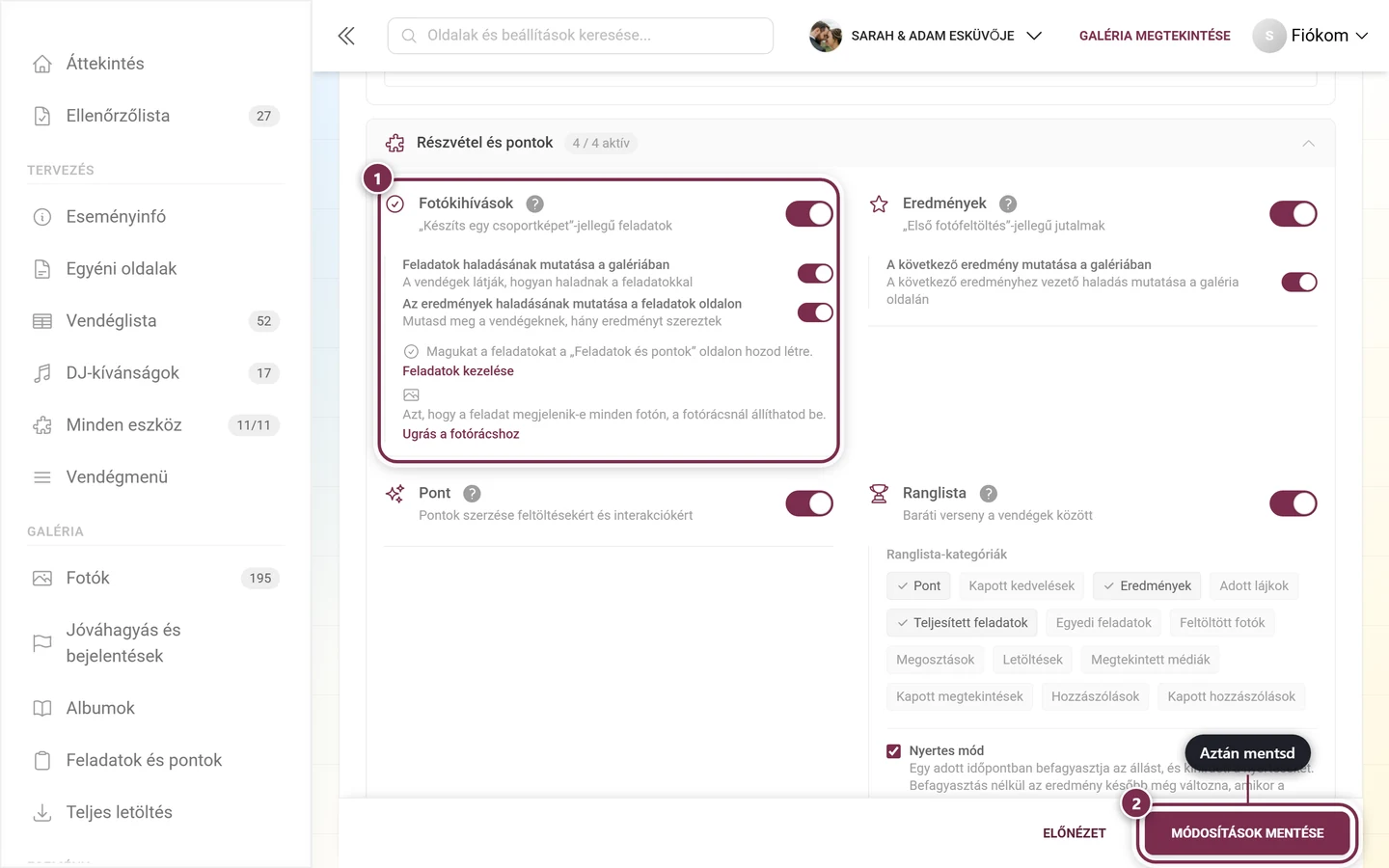Turn off the Ranglista switch
This screenshot has height=868, width=1389.
[x=1294, y=503]
